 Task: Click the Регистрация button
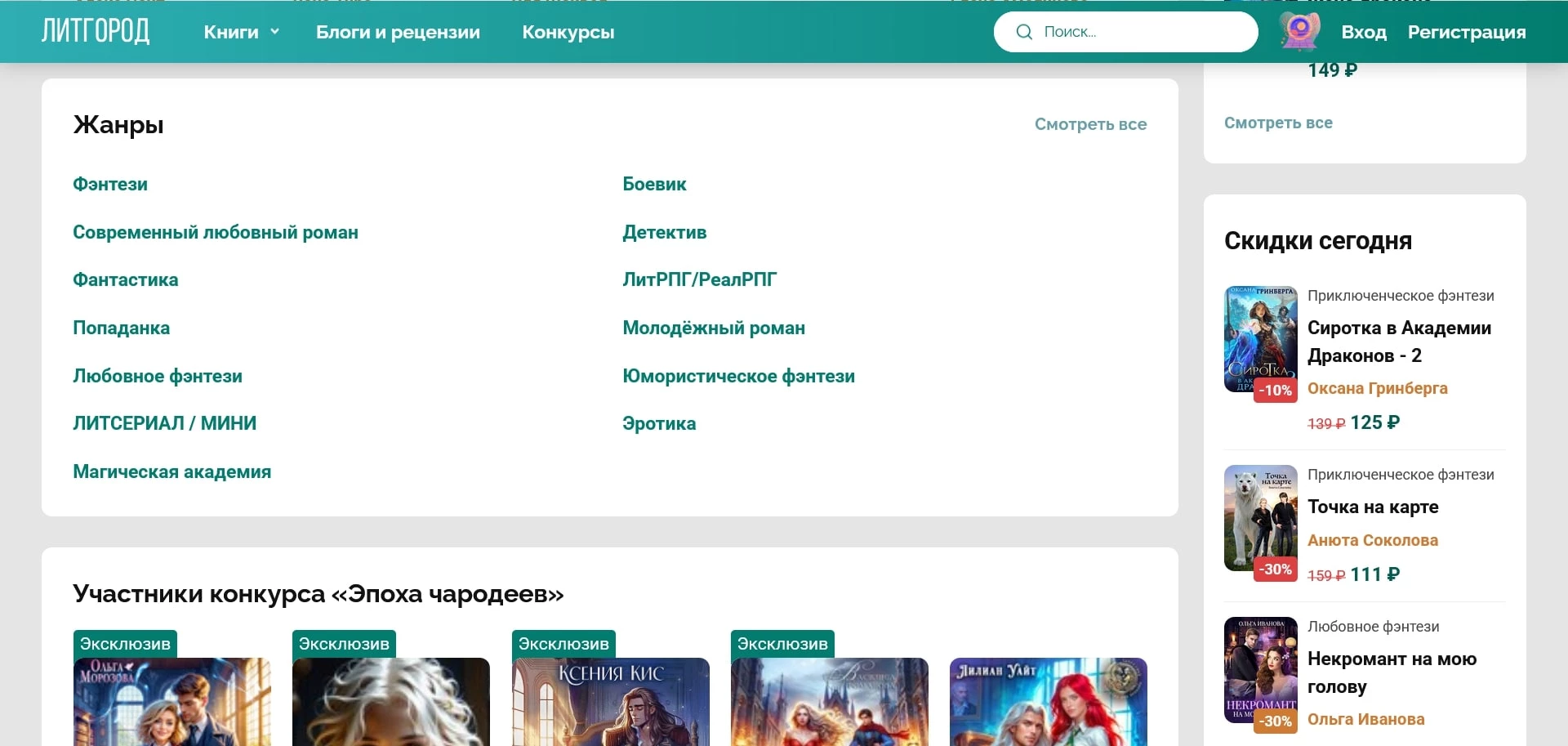(1466, 32)
